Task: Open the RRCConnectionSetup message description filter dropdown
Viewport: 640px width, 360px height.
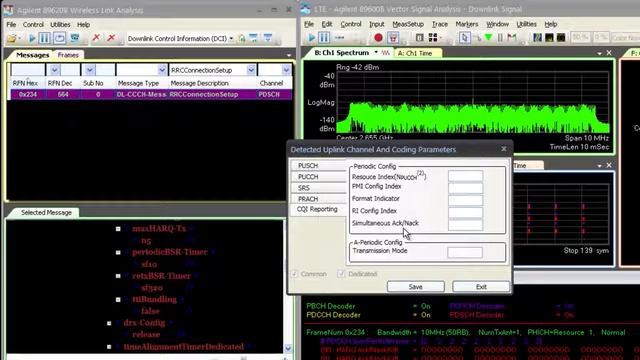Action: tap(251, 70)
